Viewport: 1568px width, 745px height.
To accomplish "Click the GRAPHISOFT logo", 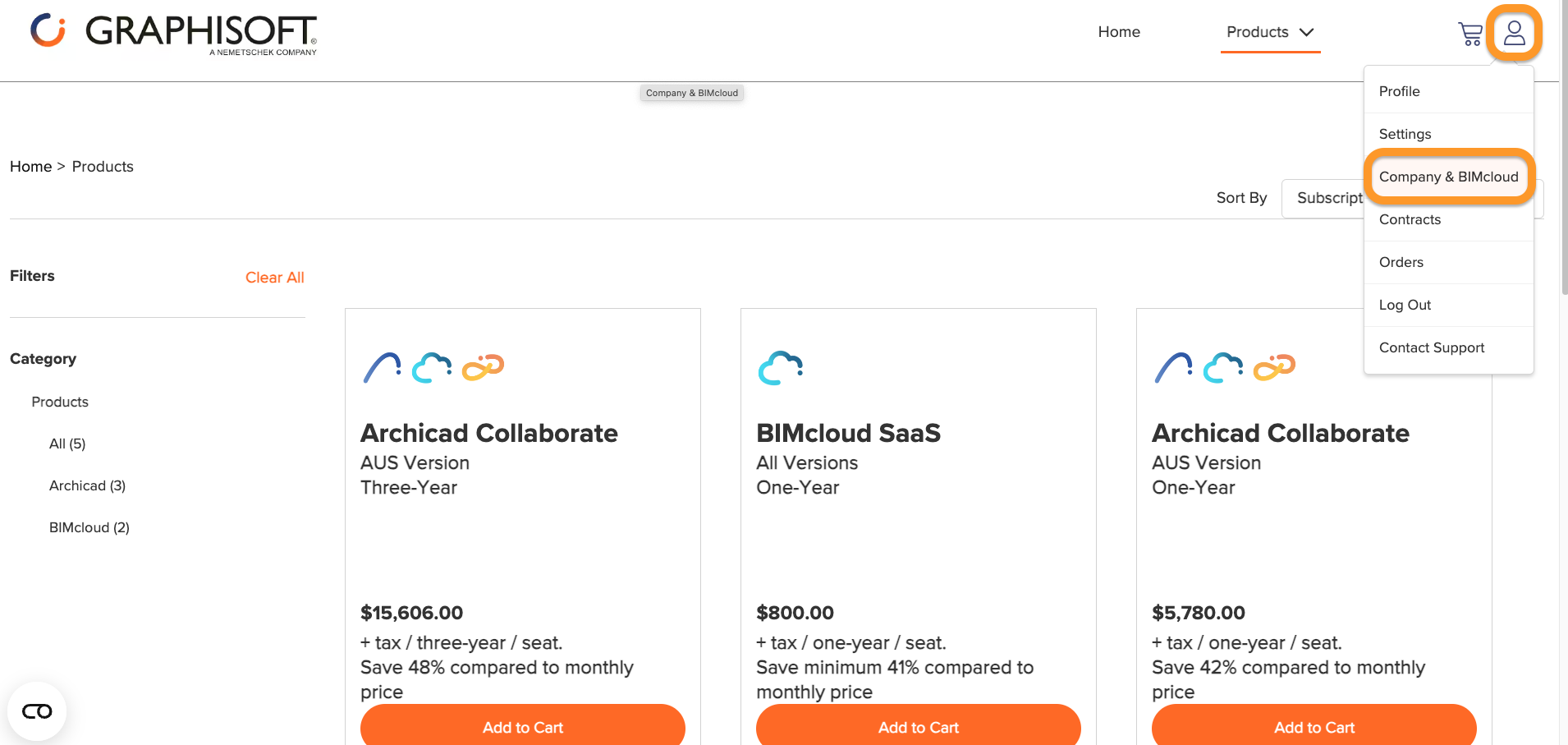I will [x=174, y=34].
